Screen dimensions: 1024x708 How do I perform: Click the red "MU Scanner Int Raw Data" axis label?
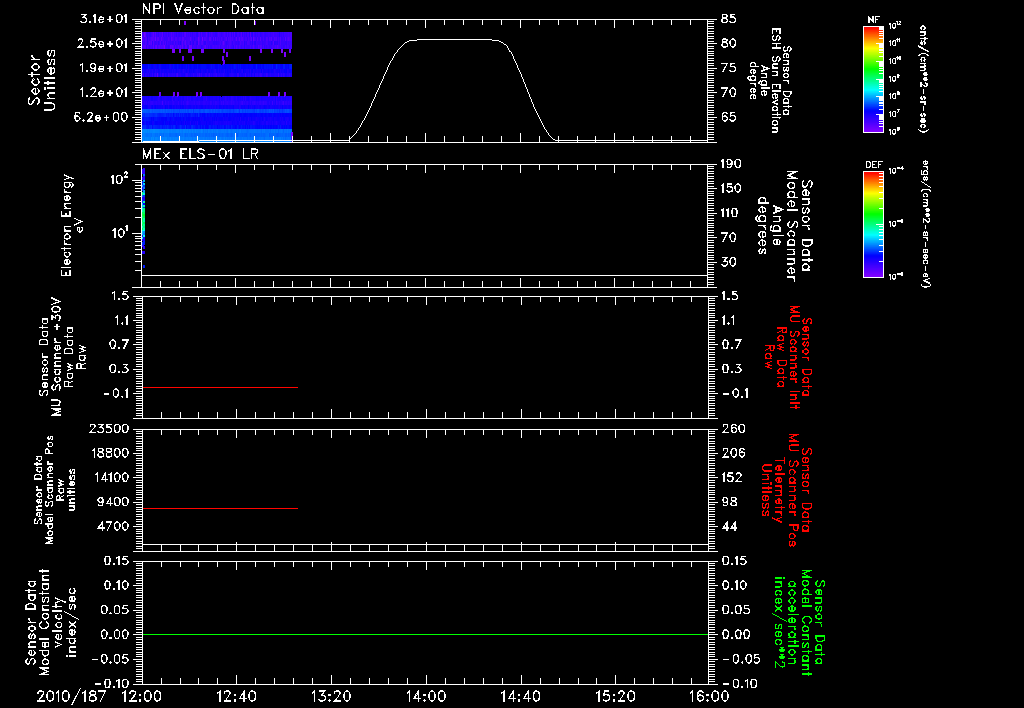787,357
